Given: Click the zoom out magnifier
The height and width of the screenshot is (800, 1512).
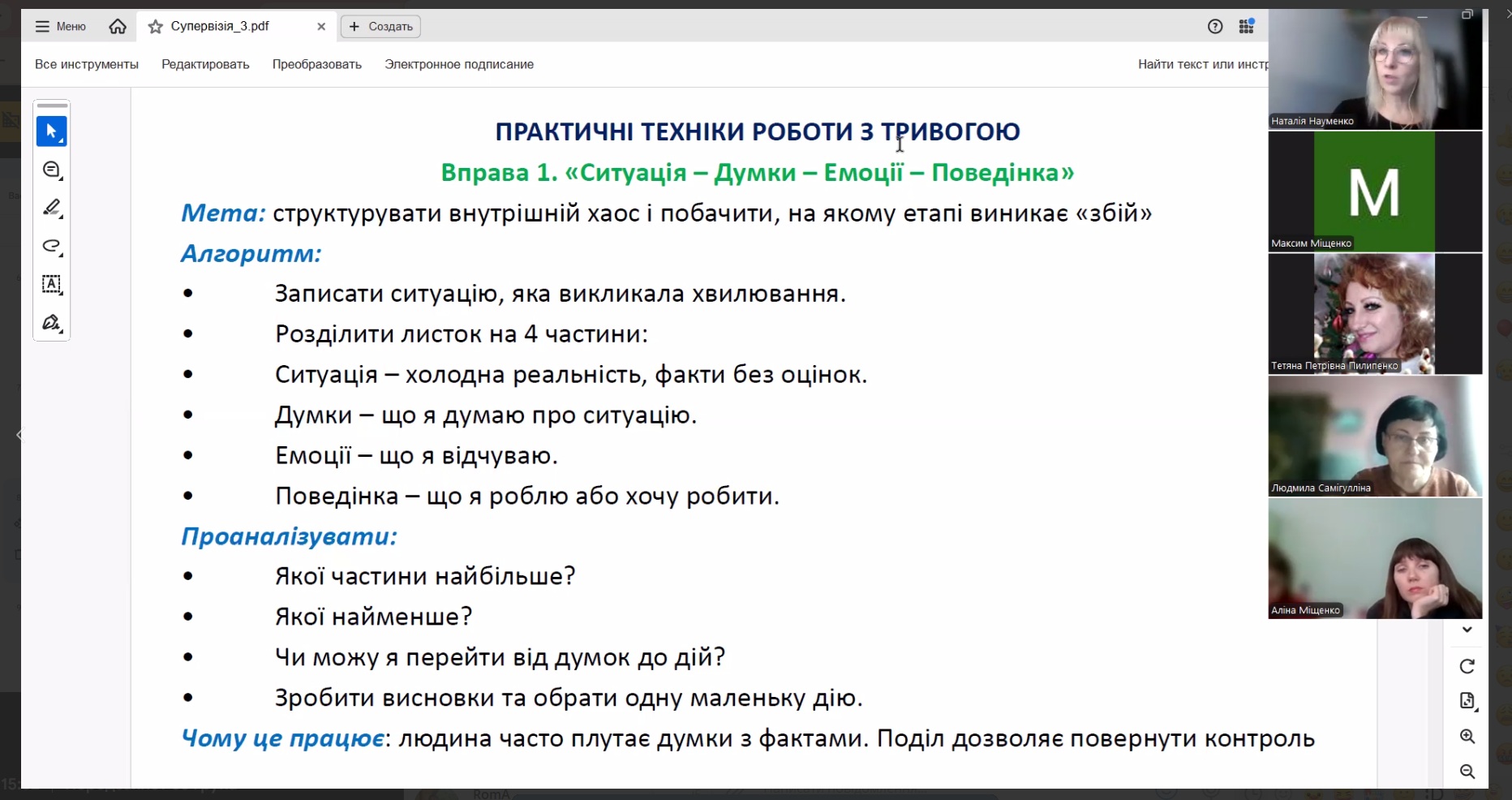Looking at the screenshot, I should point(1467,772).
